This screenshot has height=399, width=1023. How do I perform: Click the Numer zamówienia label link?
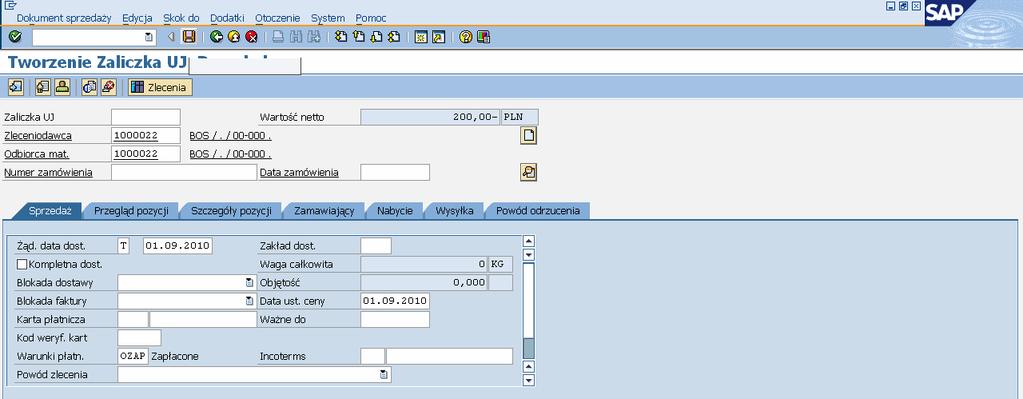coord(48,172)
